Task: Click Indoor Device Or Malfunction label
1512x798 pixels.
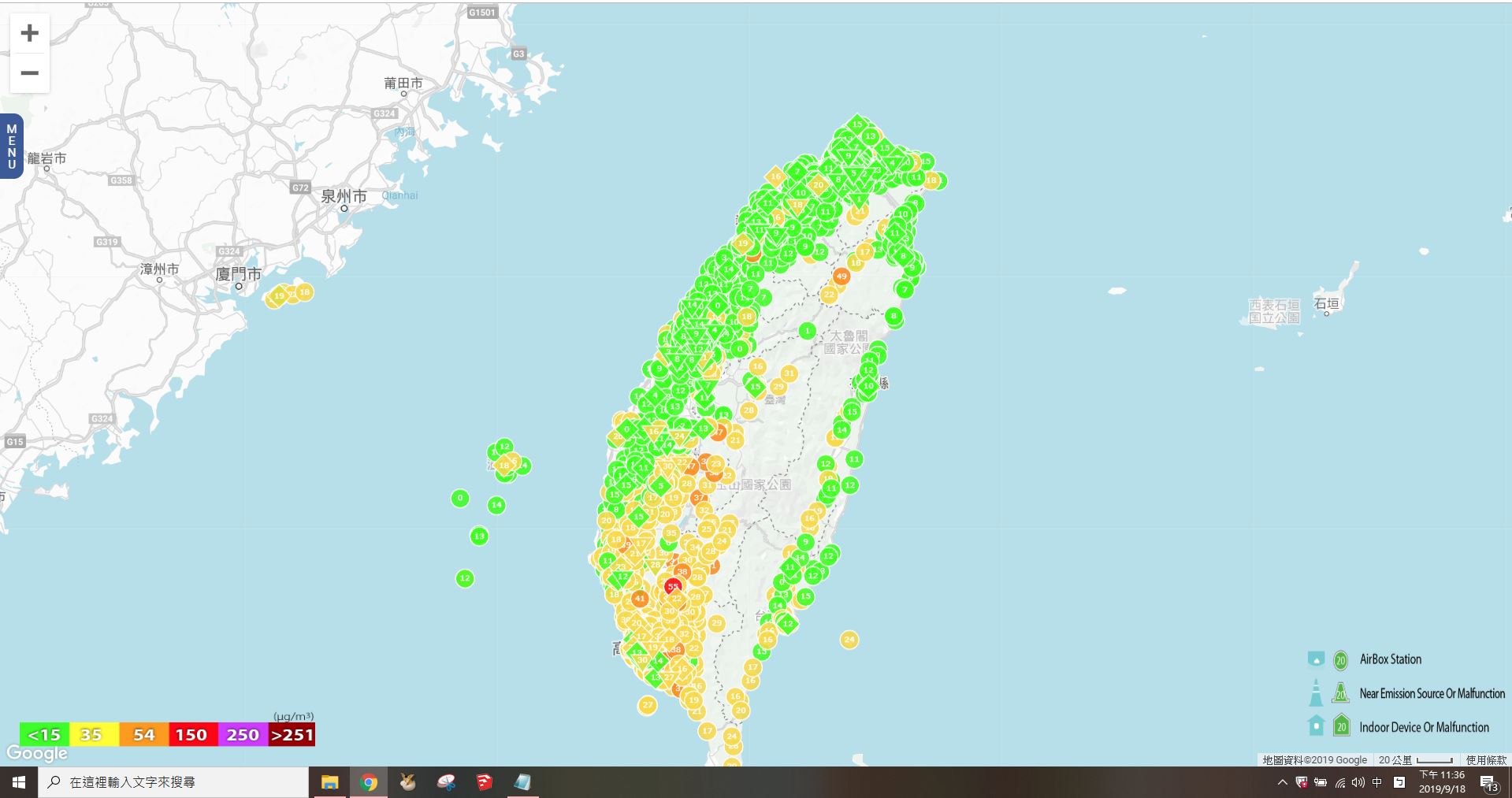Action: (x=1424, y=727)
